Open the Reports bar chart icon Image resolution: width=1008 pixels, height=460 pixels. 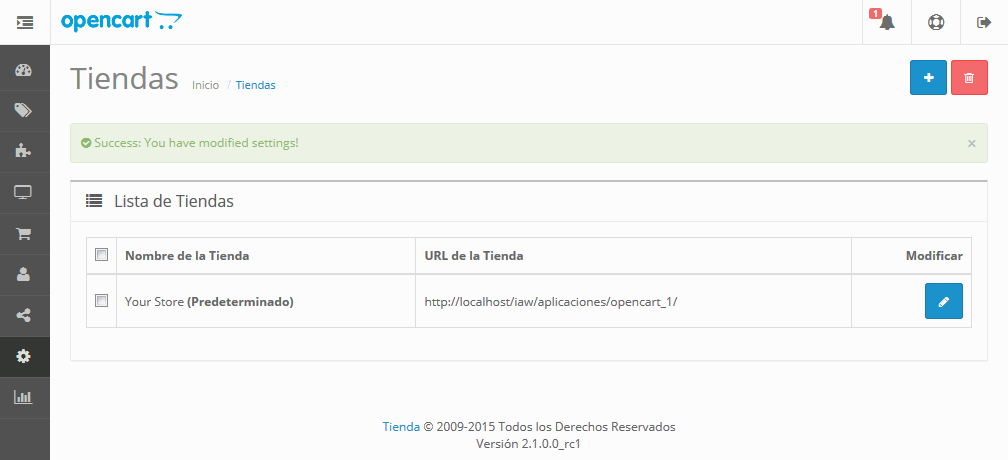click(x=24, y=397)
